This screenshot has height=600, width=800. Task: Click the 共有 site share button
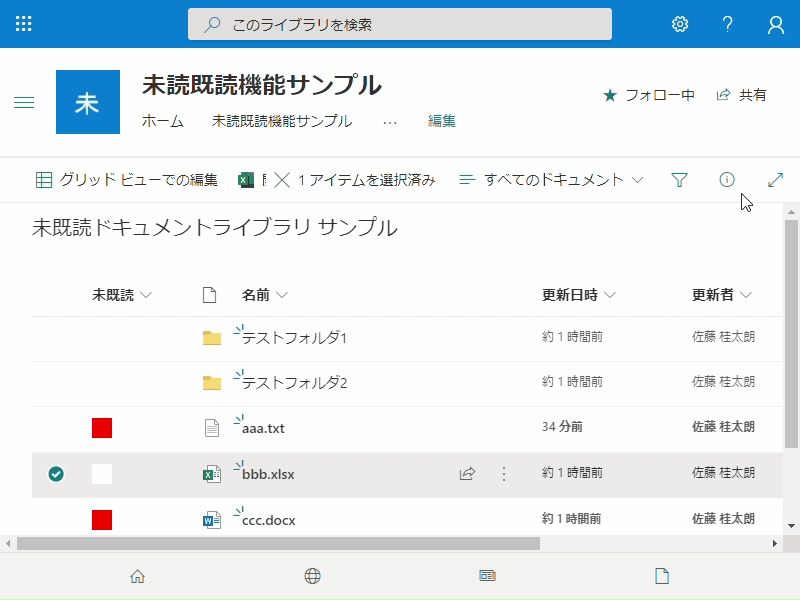(x=741, y=95)
